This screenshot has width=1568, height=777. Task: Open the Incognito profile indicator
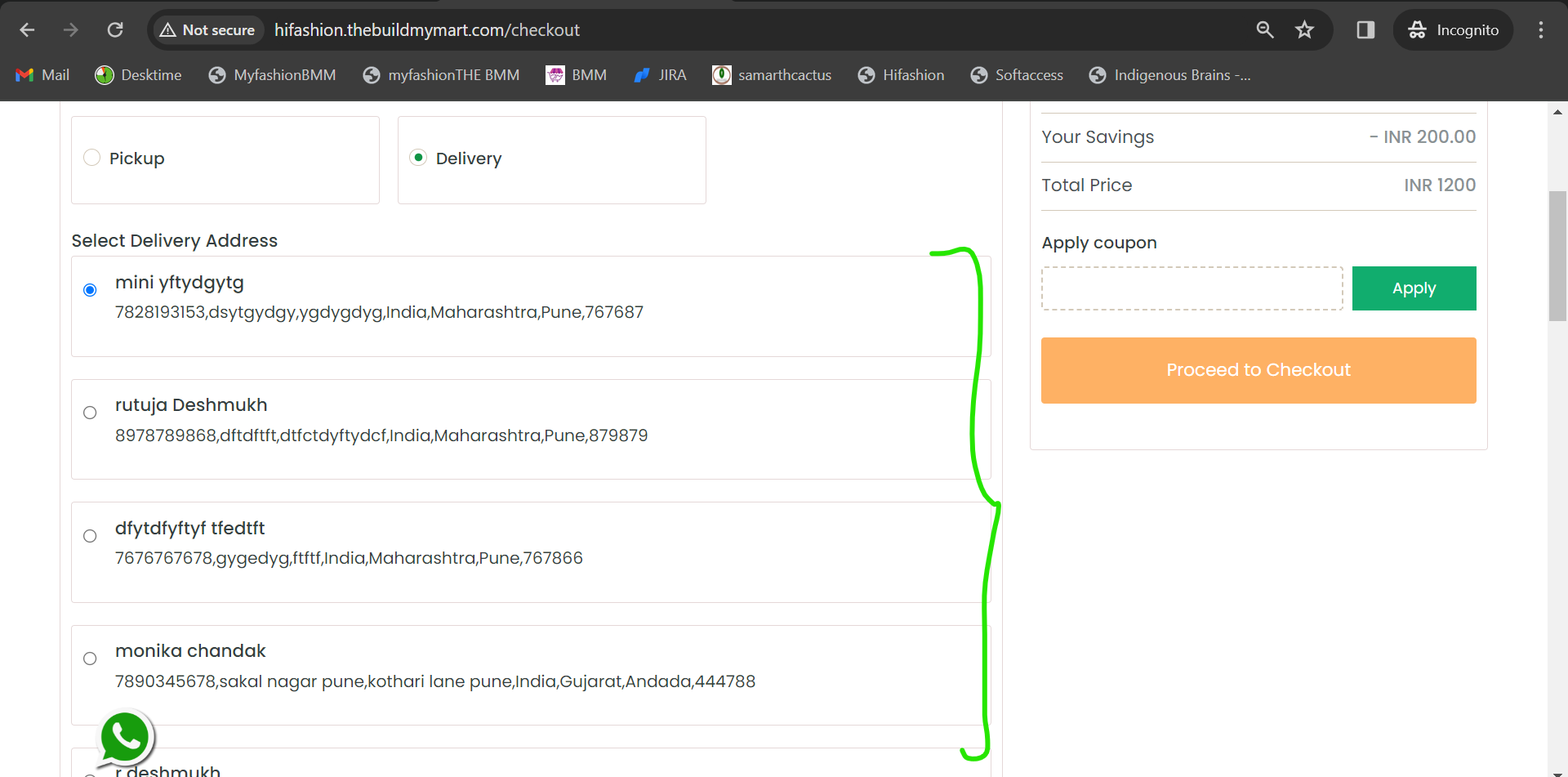pyautogui.click(x=1453, y=30)
